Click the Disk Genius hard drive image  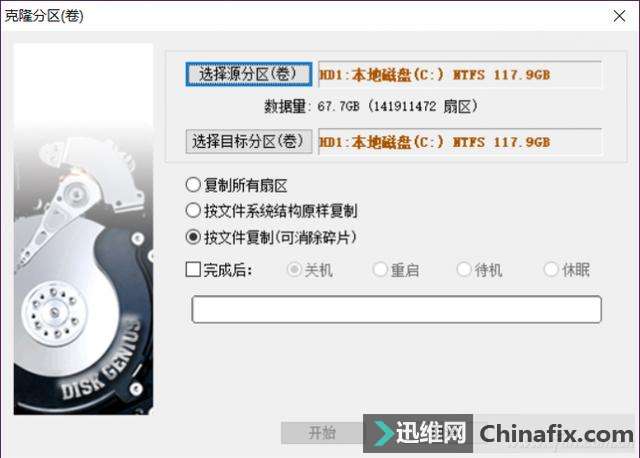click(83, 229)
